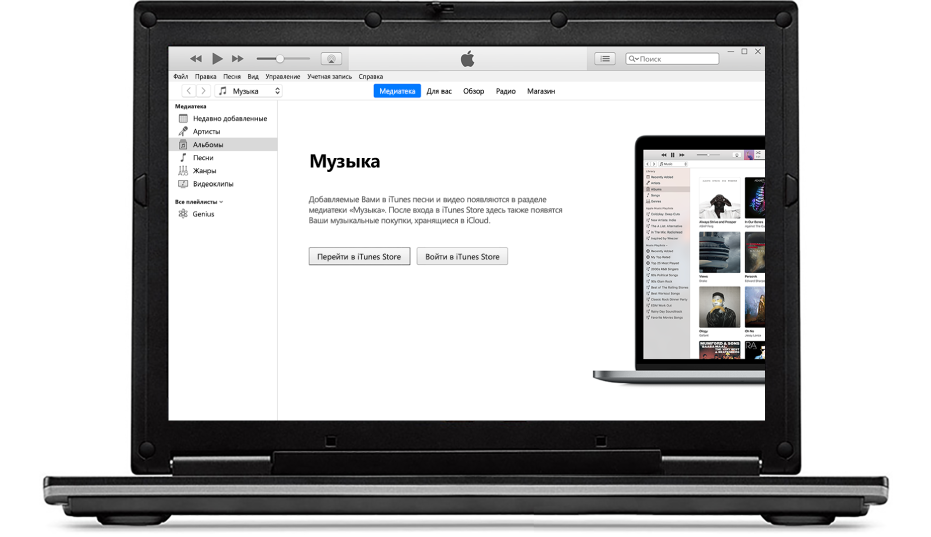Click the Genius atom icon
The image size is (931, 537).
183,214
